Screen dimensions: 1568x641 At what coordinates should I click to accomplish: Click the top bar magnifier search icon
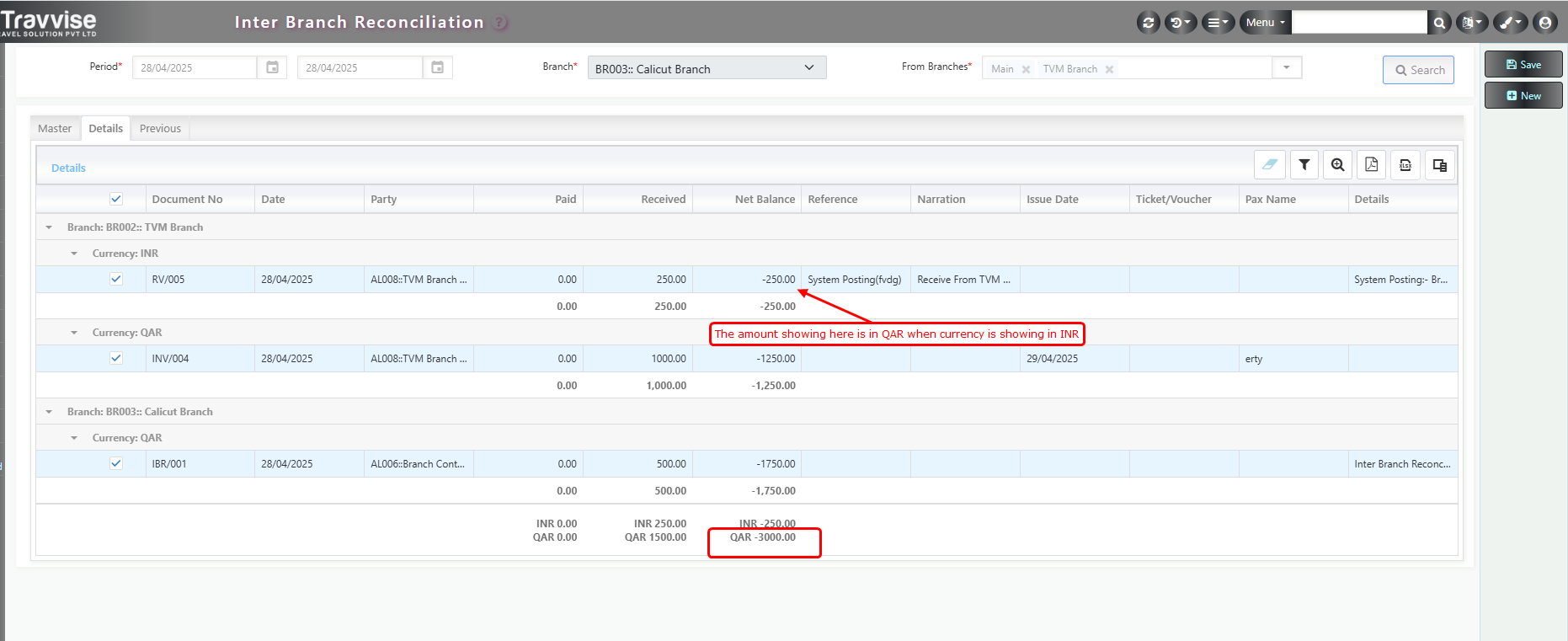[x=1440, y=23]
